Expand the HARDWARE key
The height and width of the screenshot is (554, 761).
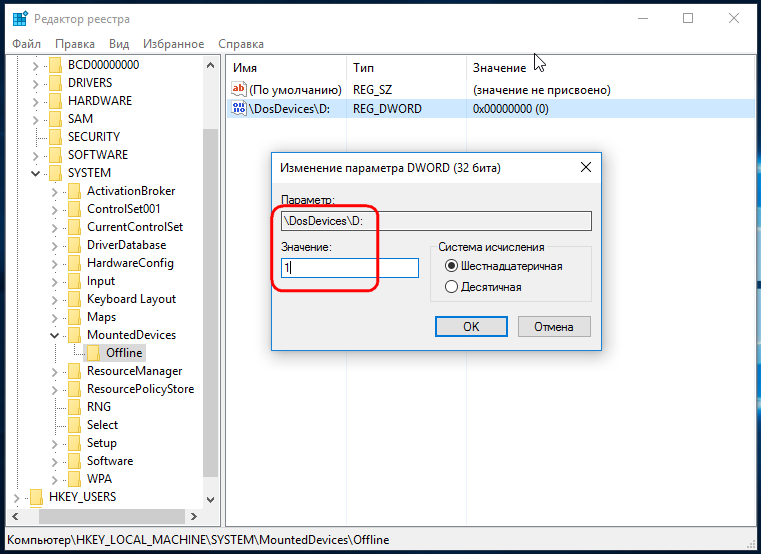coord(35,101)
